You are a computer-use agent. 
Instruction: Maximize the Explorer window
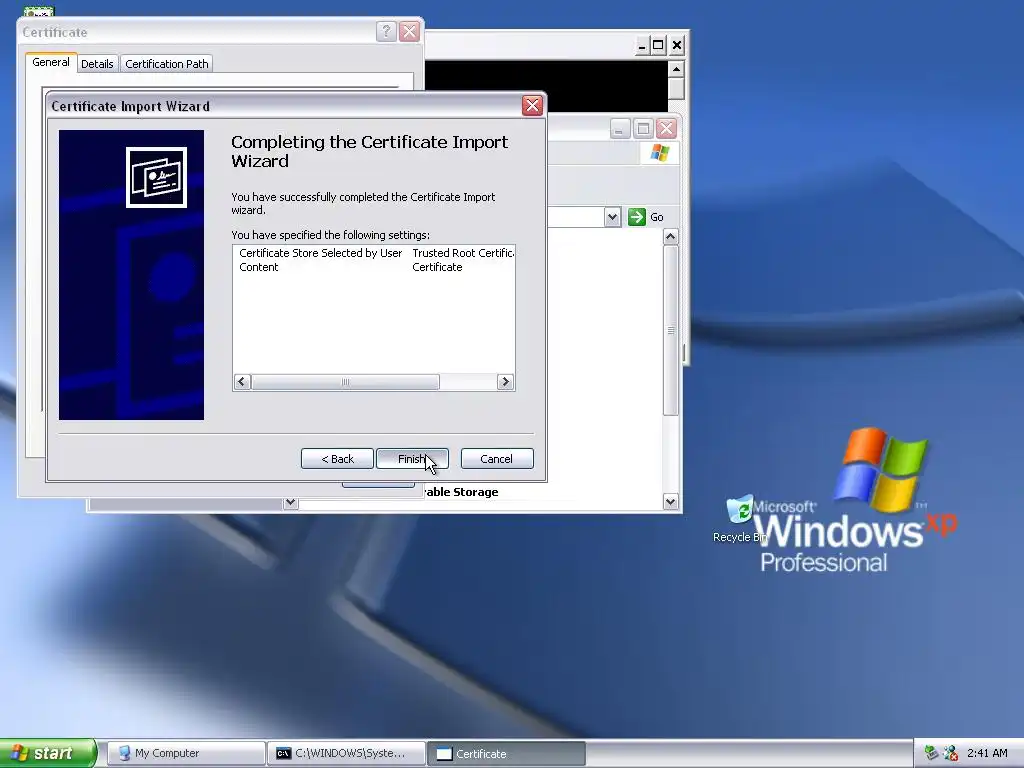click(643, 129)
